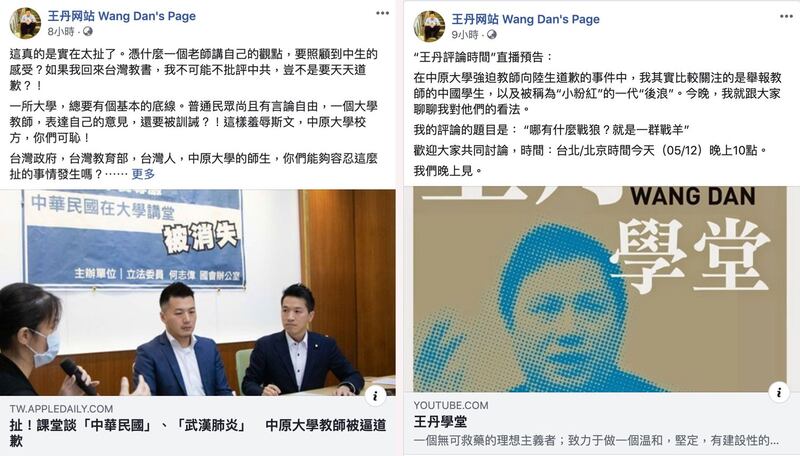The image size is (800, 456).
Task: Open the 王丹學堂 YouTube link title
Action: point(440,422)
